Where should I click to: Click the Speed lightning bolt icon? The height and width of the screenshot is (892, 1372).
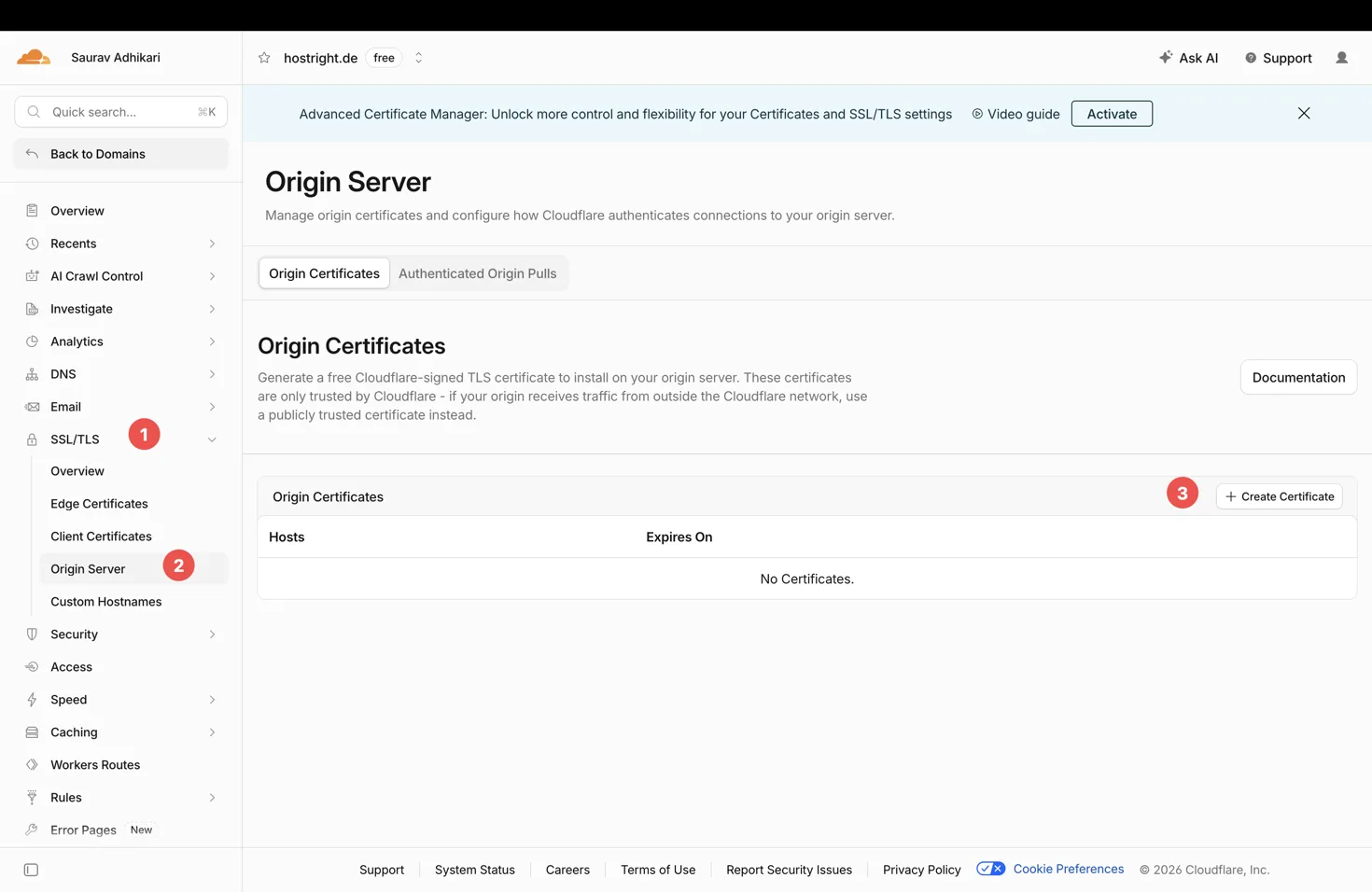tap(32, 700)
